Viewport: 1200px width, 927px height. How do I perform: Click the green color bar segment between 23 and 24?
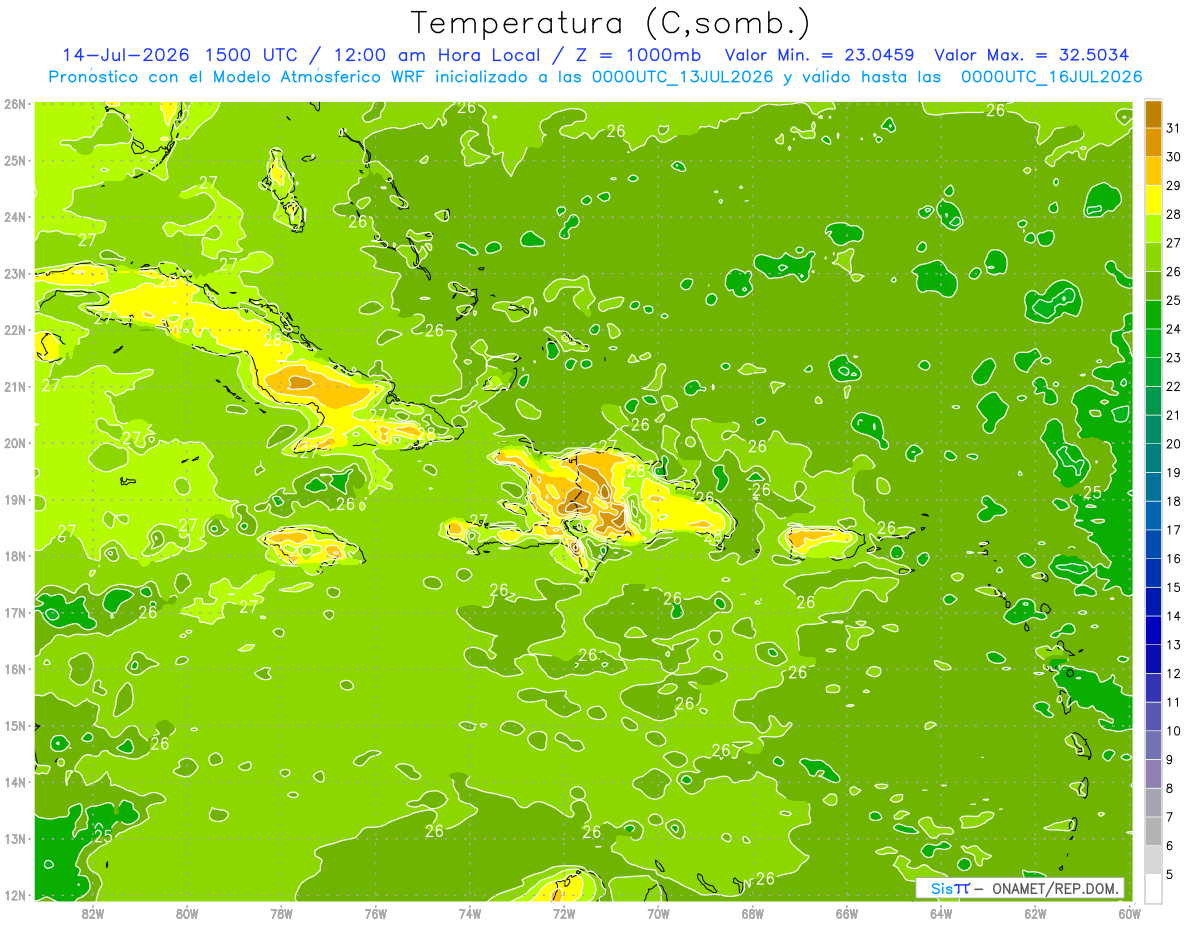1153,343
